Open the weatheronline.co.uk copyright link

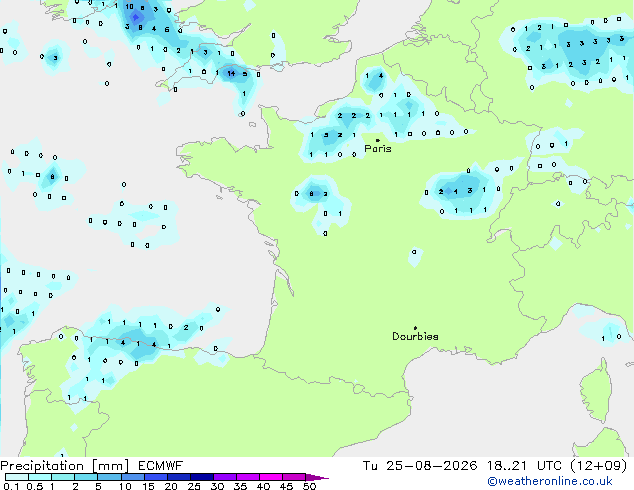click(x=550, y=481)
